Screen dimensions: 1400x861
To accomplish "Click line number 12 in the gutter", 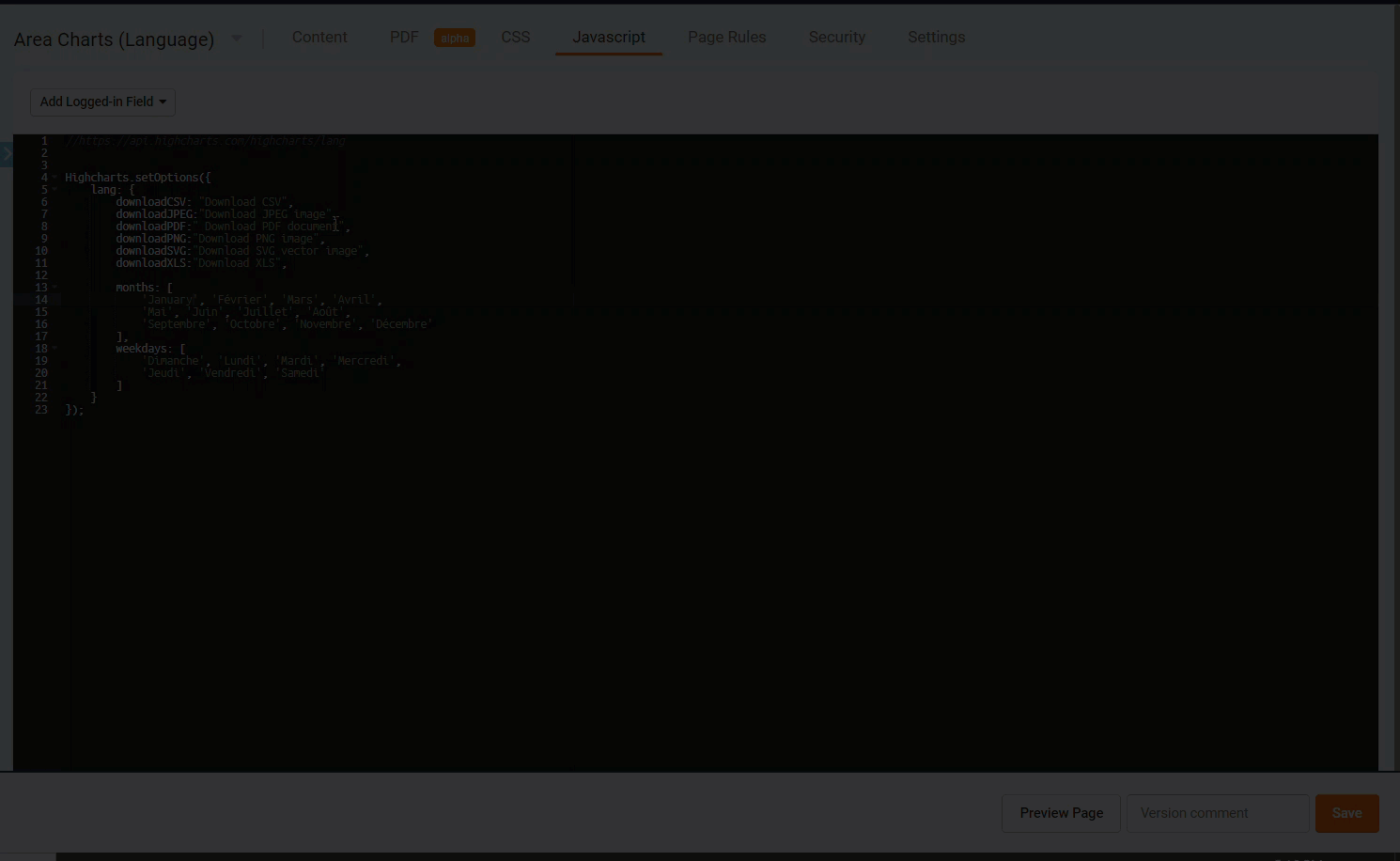I will [41, 275].
